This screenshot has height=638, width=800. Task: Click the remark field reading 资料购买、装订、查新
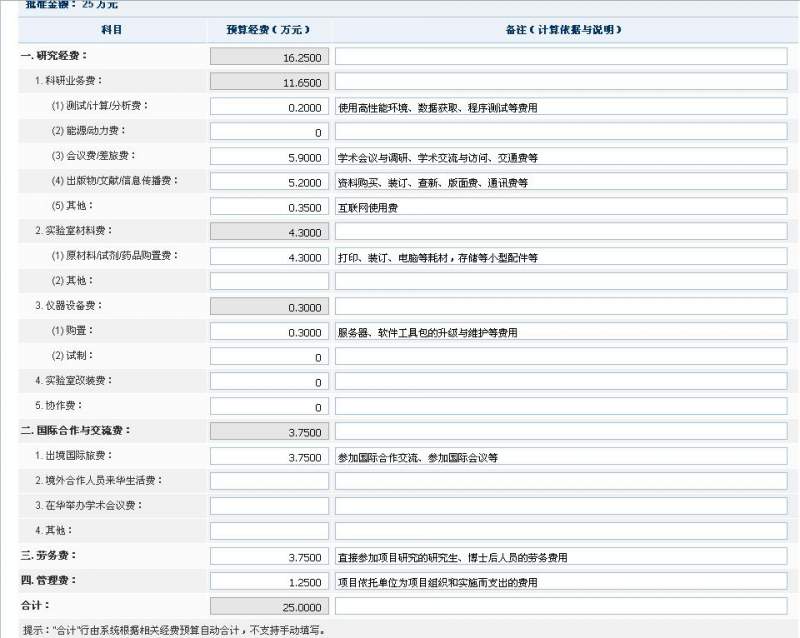(561, 182)
